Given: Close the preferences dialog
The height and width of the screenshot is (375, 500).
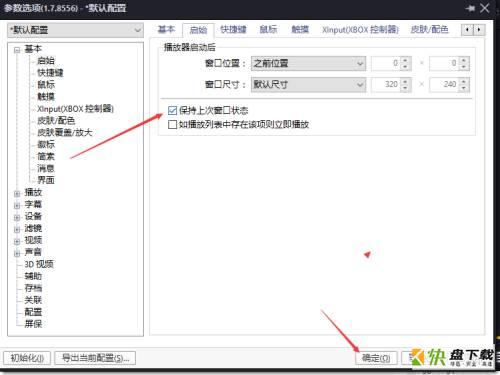Looking at the screenshot, I should 485,8.
